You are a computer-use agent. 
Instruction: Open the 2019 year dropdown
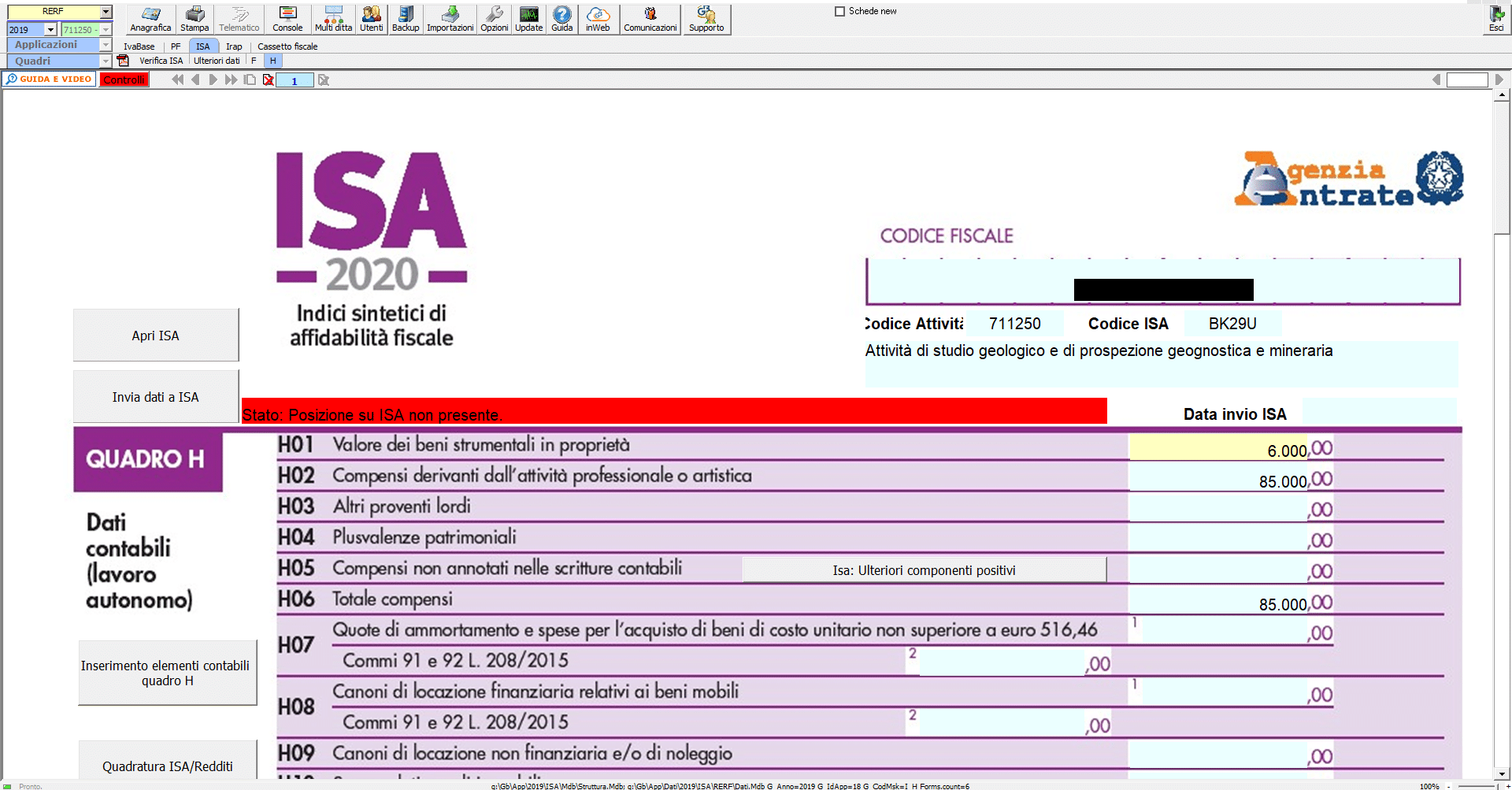[51, 29]
